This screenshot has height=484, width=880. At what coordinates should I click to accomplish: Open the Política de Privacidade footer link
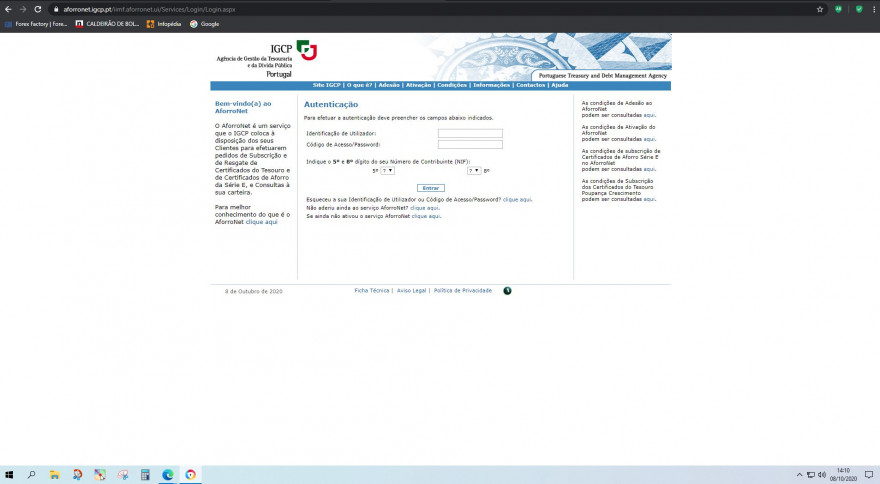coord(462,291)
